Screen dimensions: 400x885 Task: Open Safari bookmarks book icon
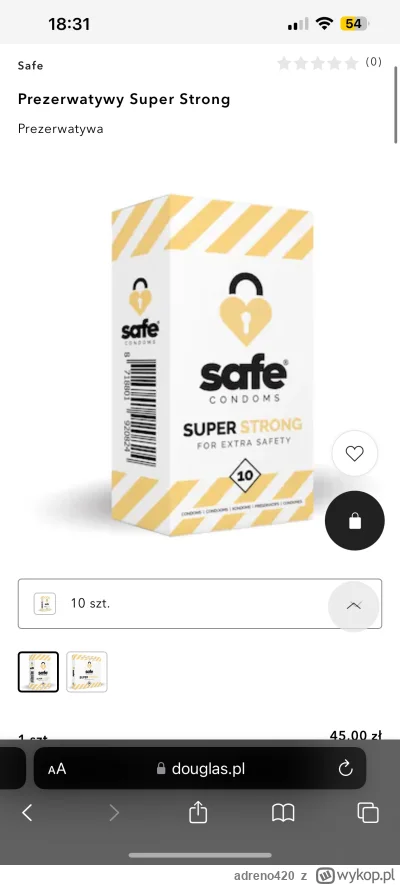(283, 813)
